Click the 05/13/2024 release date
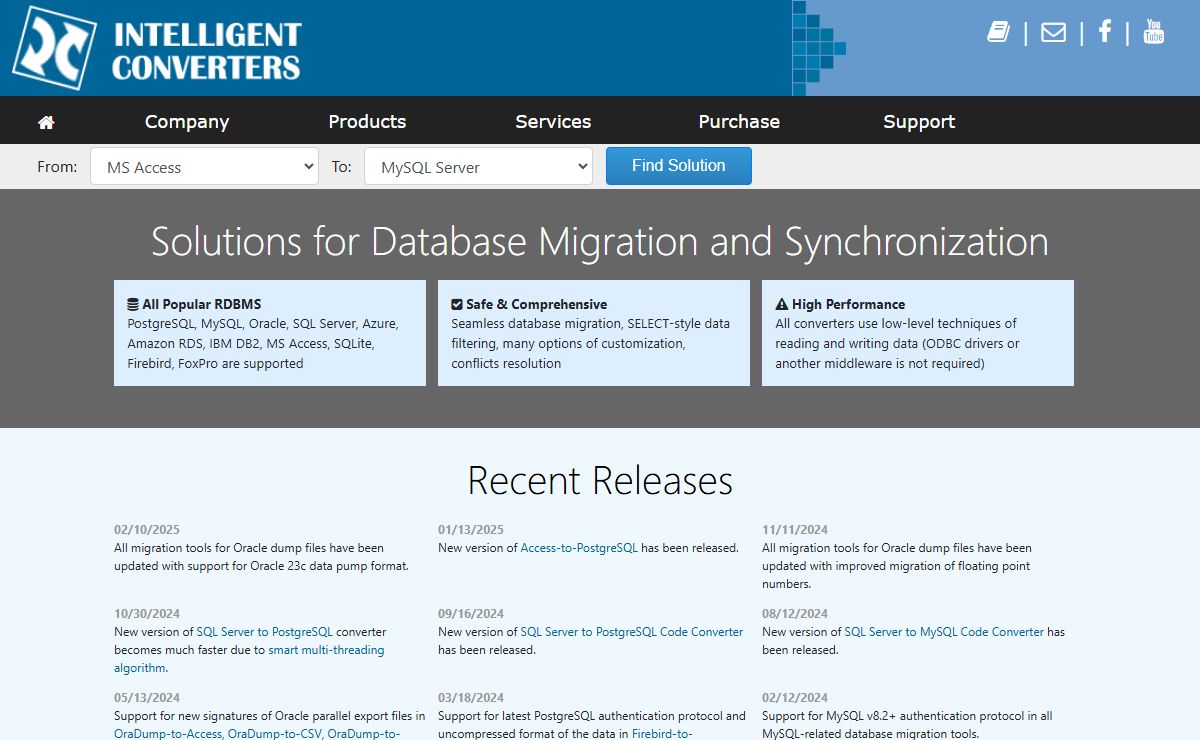This screenshot has height=740, width=1200. pyautogui.click(x=147, y=698)
